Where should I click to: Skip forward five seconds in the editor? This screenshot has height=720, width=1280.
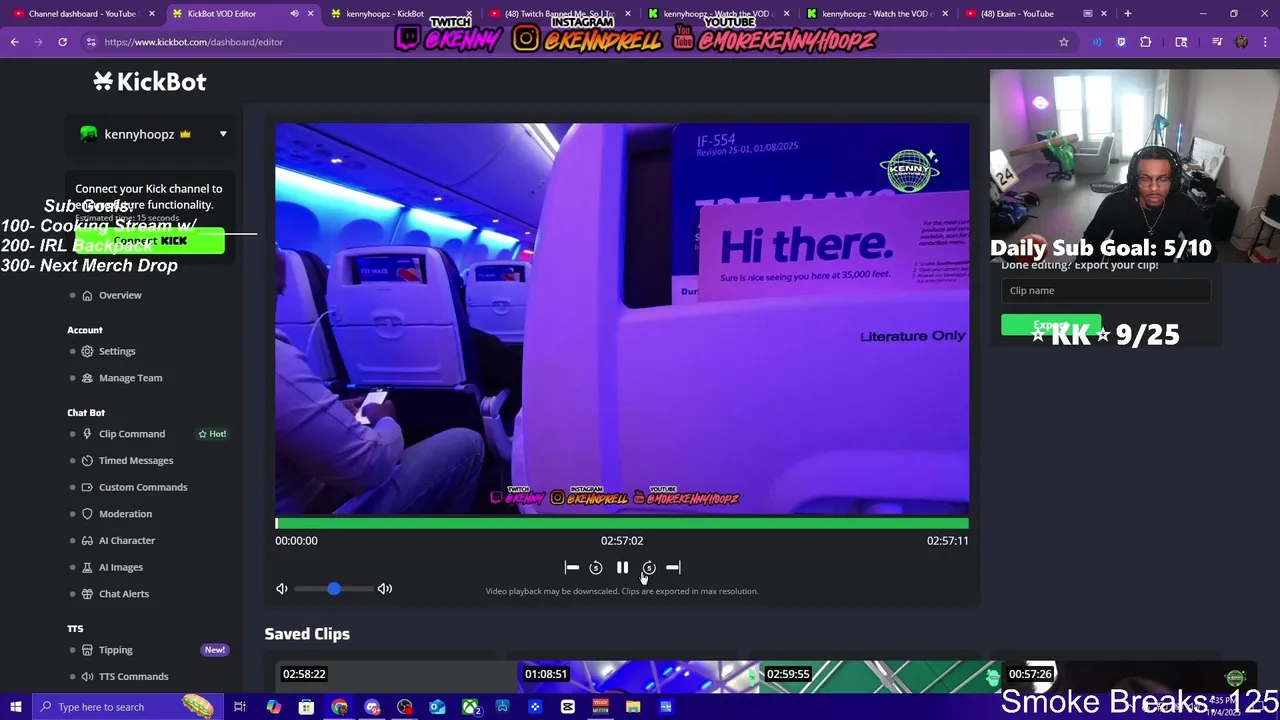648,567
